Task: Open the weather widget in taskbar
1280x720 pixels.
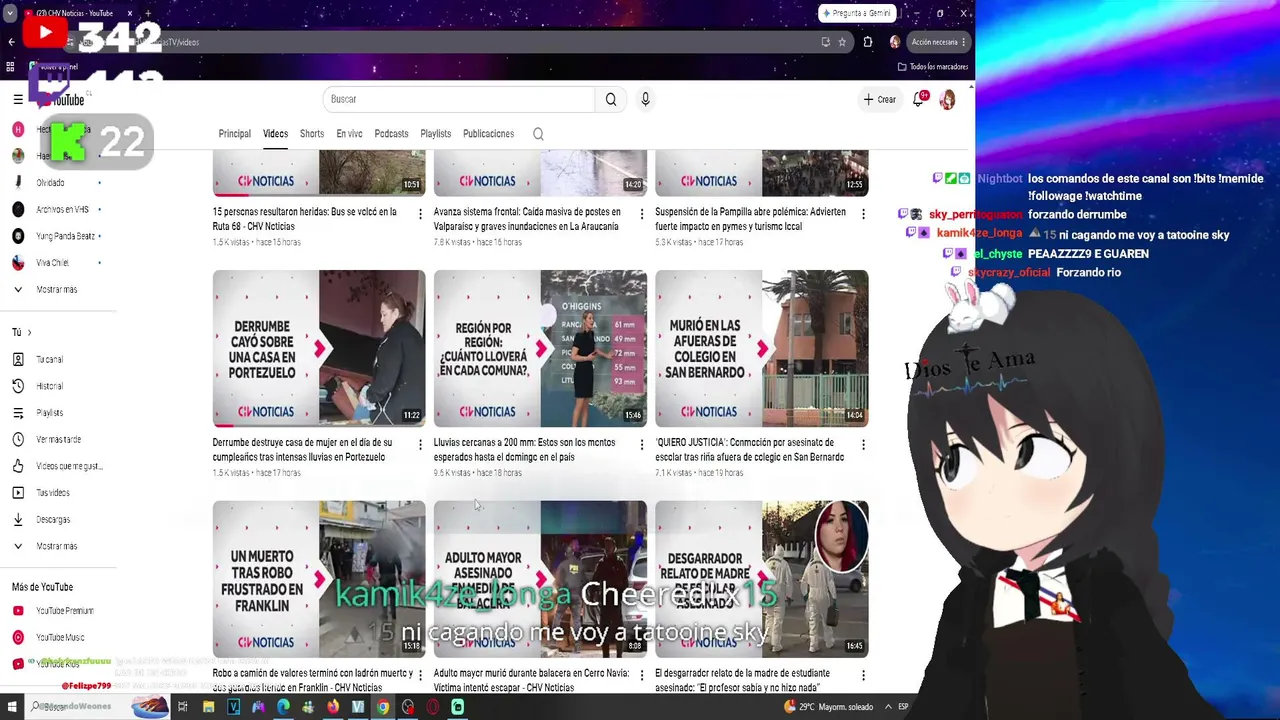Action: [829, 707]
